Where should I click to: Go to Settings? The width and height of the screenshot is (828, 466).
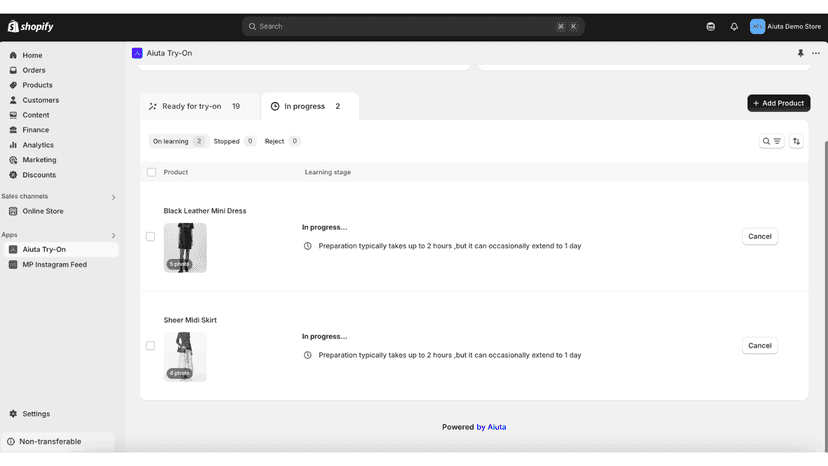click(36, 414)
